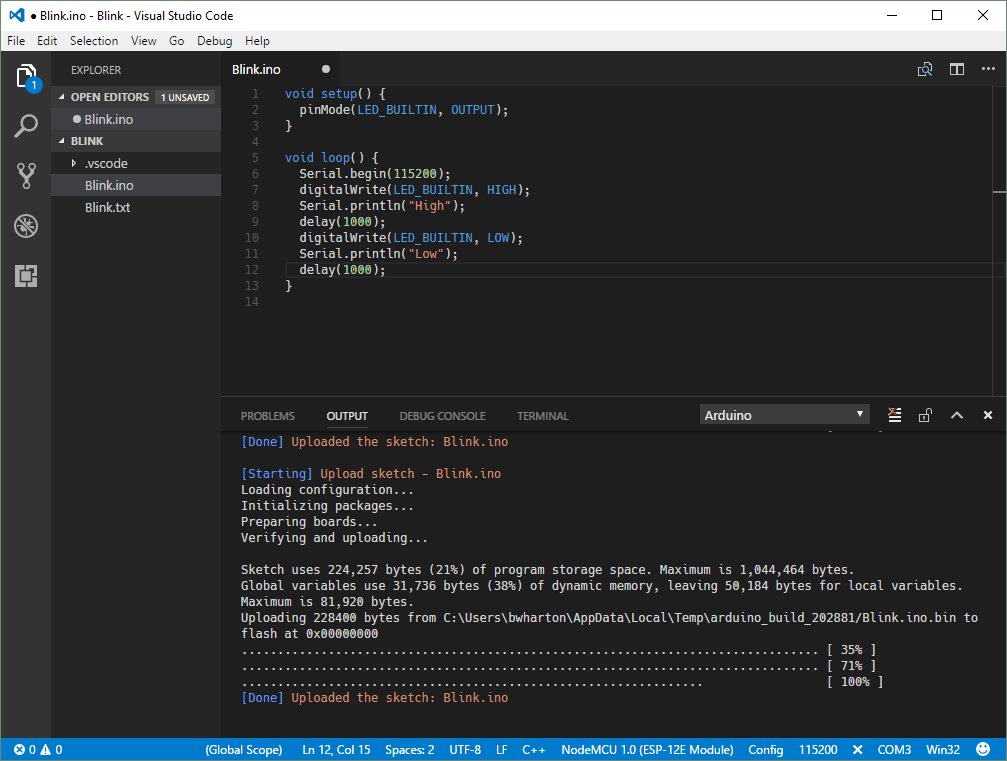Viewport: 1007px width, 761px height.
Task: Select serial port COM3 in status bar
Action: tap(894, 749)
